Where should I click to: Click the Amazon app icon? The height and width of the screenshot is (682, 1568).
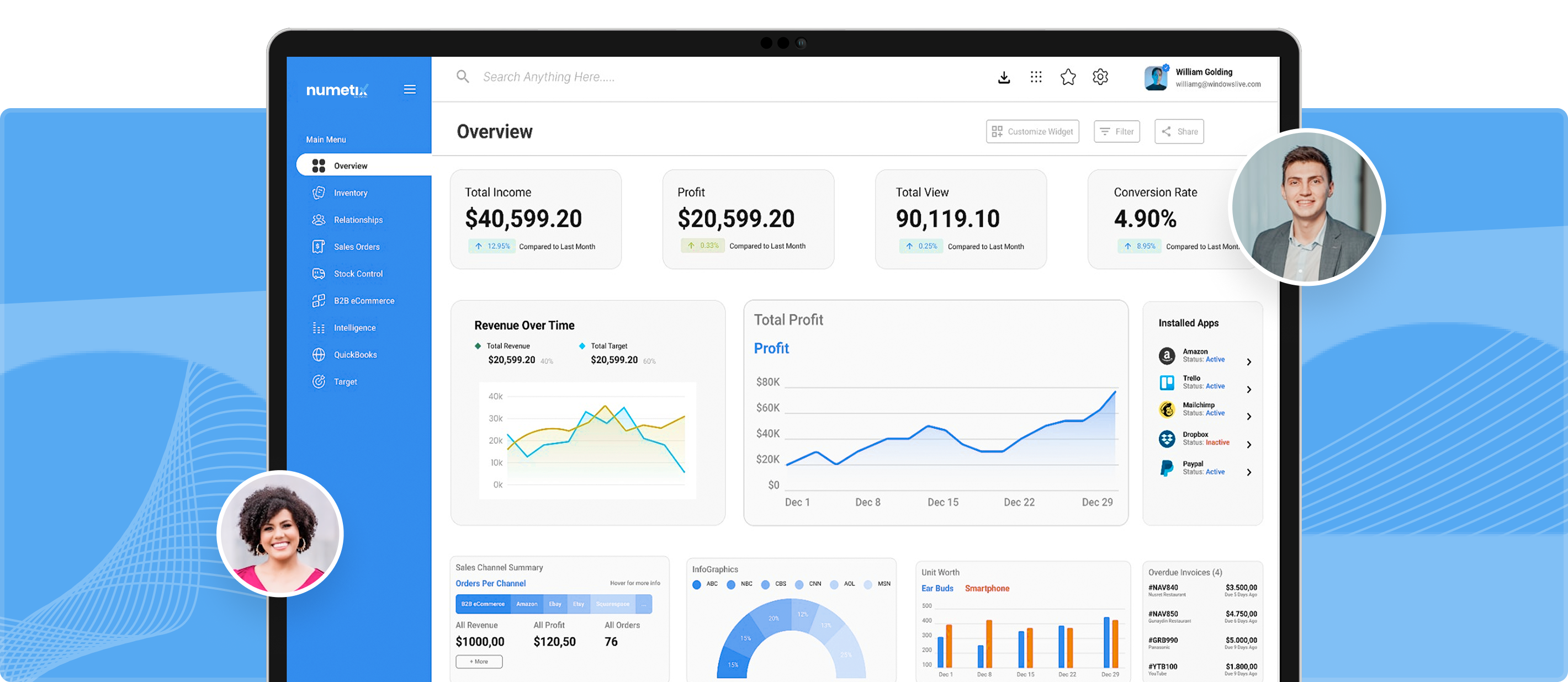(x=1166, y=355)
